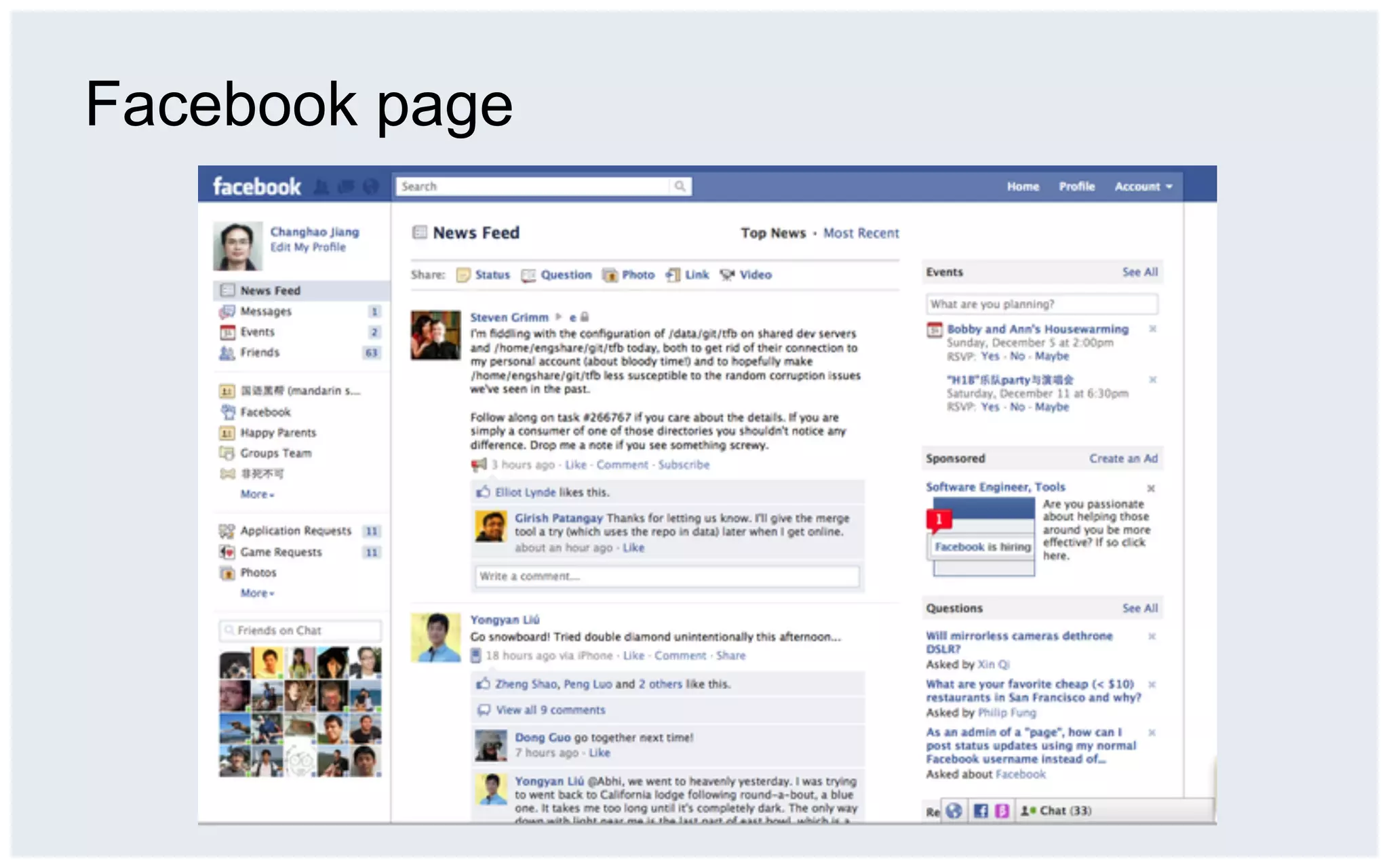The width and height of the screenshot is (1389, 868).
Task: Click the globe icon in chat bar
Action: click(x=954, y=811)
